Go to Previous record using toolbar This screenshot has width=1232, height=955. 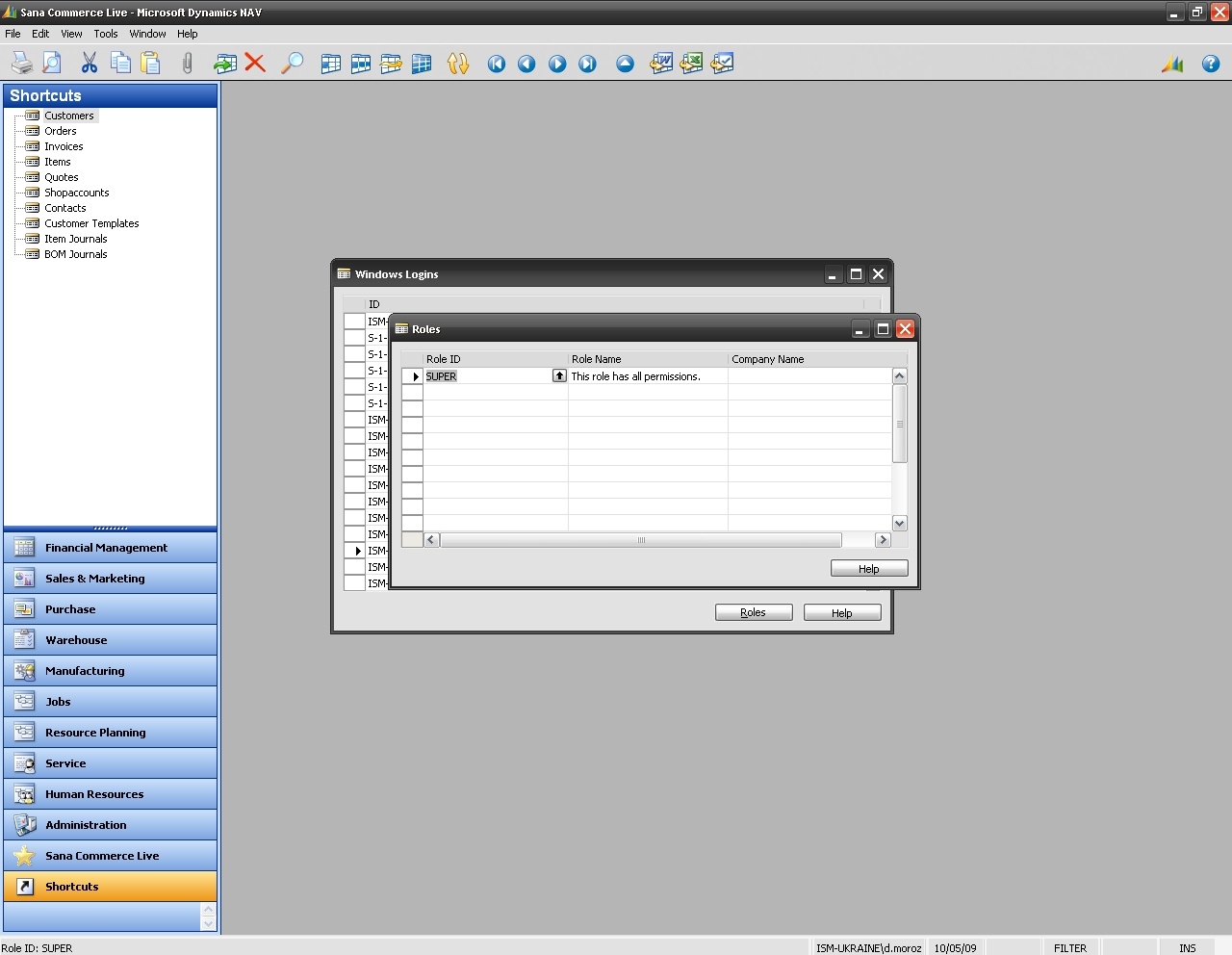tap(526, 64)
